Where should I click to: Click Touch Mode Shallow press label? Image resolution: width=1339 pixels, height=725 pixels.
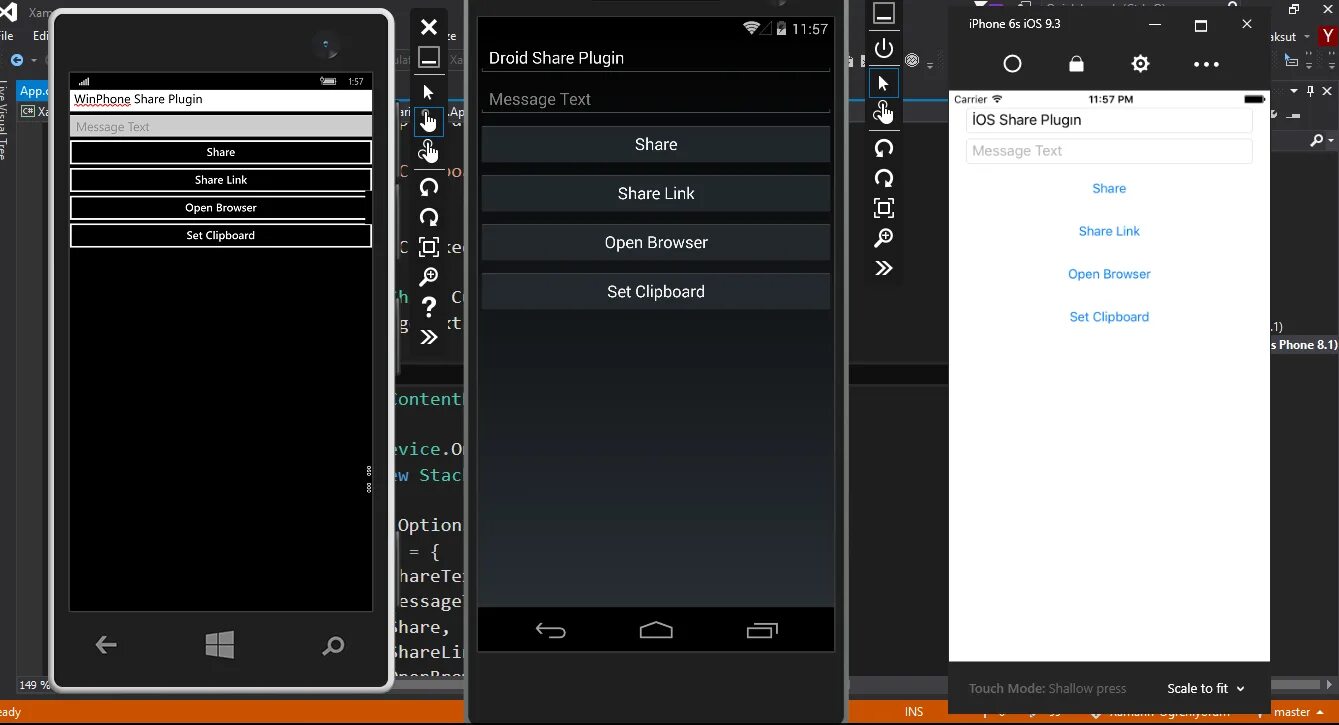click(1047, 688)
